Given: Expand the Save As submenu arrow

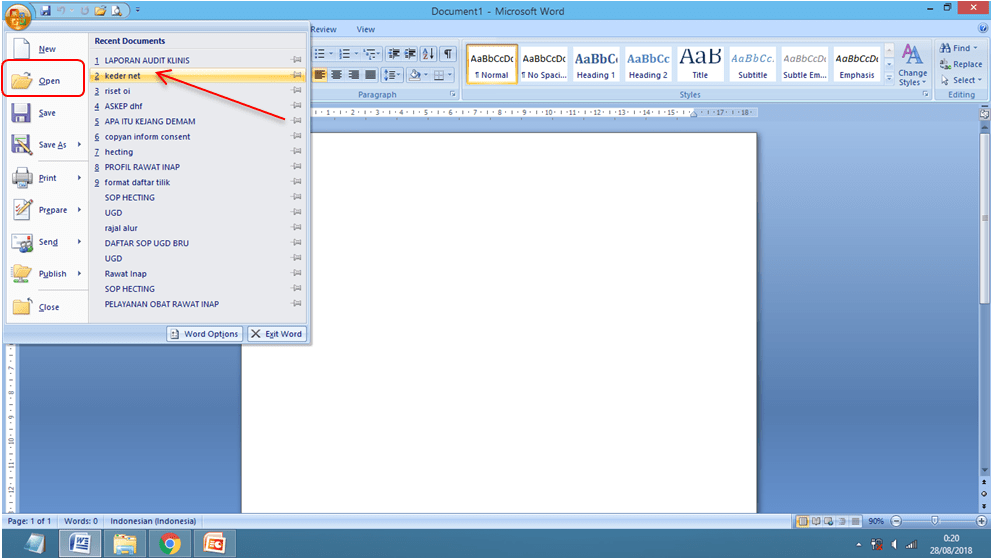Looking at the screenshot, I should pyautogui.click(x=79, y=144).
